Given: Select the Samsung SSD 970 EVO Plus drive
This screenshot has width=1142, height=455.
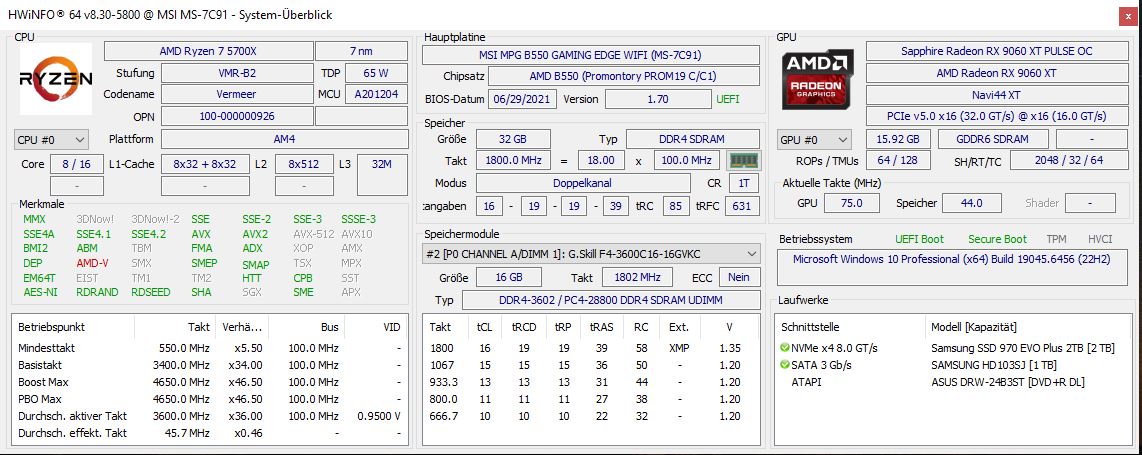Looking at the screenshot, I should pyautogui.click(x=953, y=348).
